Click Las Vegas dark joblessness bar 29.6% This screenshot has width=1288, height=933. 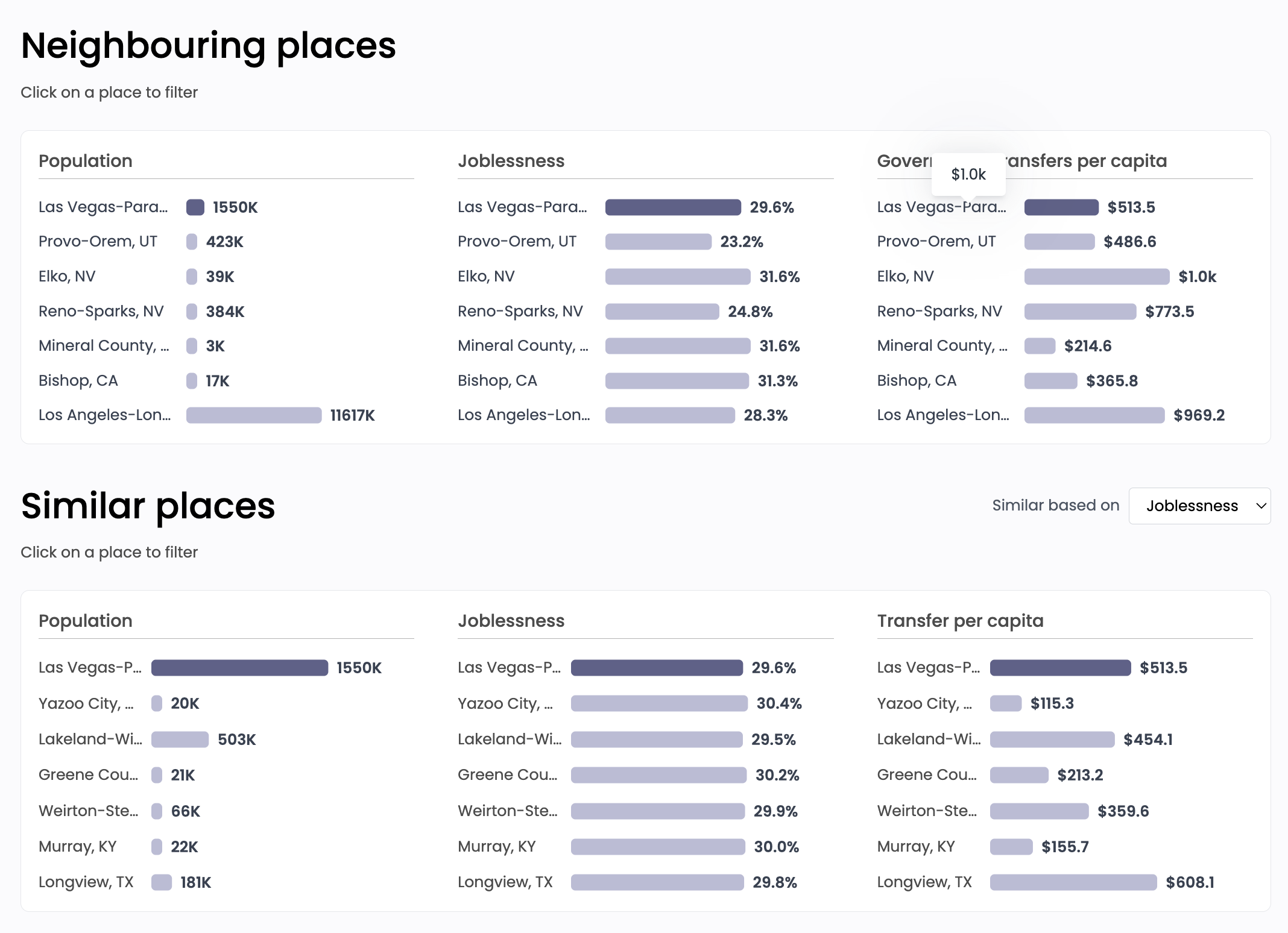coord(672,207)
